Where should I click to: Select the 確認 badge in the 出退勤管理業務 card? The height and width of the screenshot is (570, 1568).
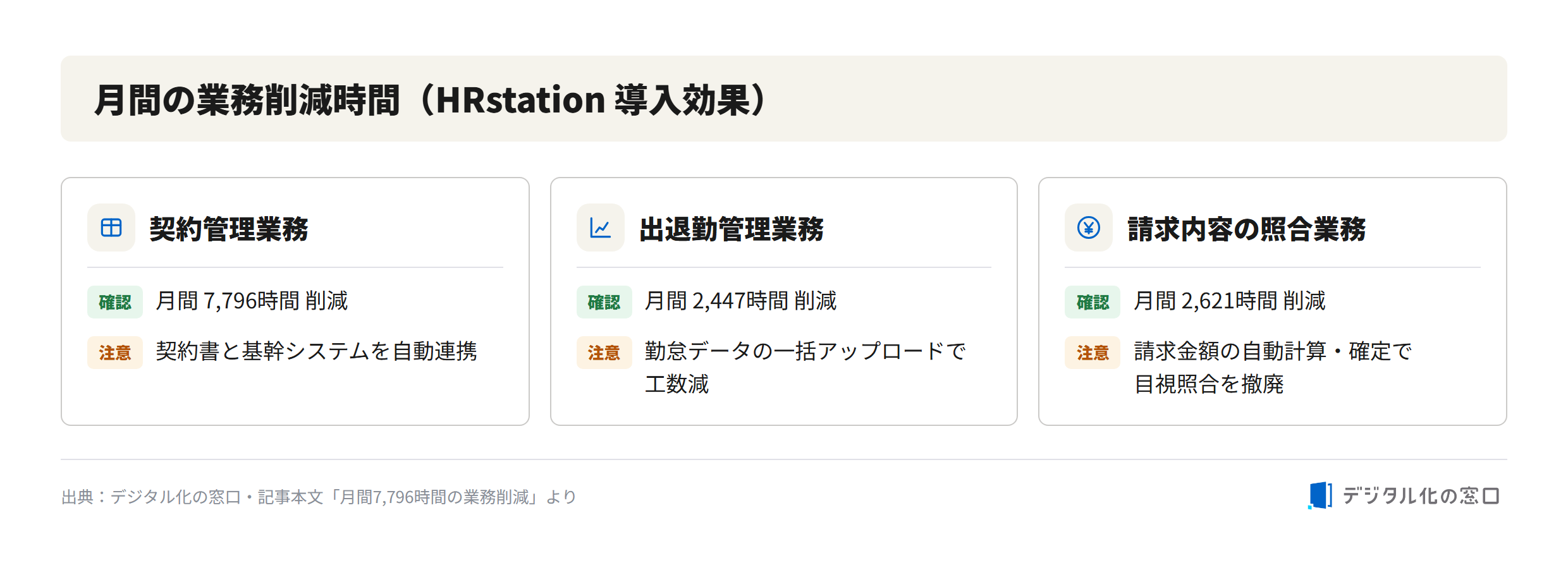(x=604, y=302)
